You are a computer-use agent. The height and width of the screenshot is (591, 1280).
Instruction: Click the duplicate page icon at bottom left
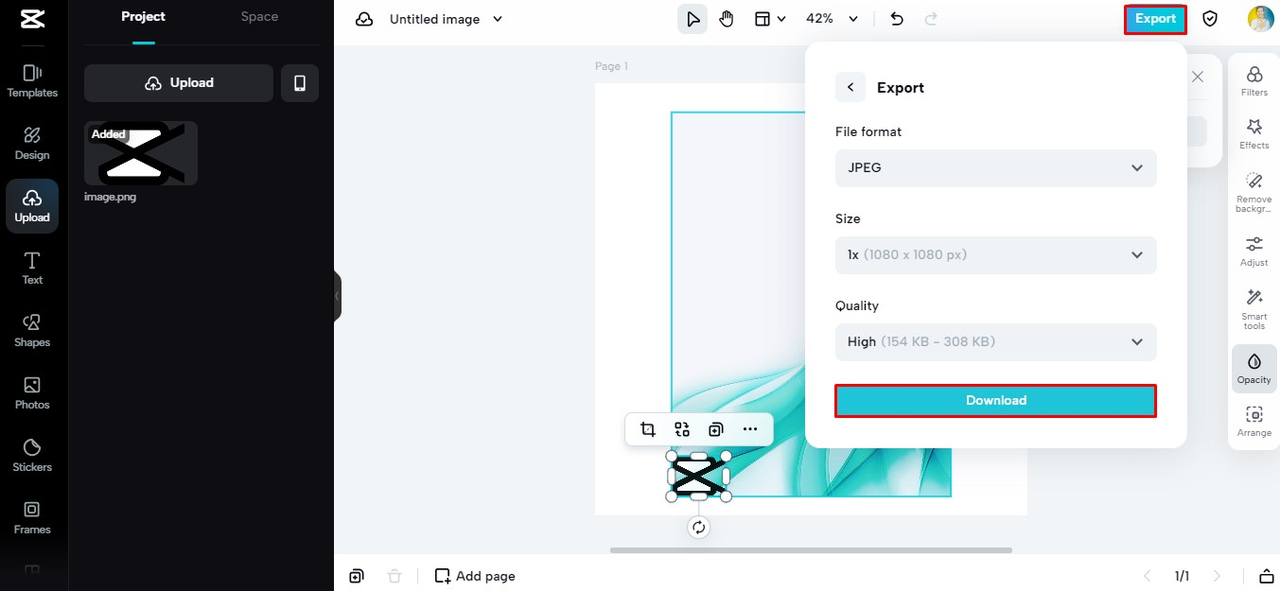[357, 576]
